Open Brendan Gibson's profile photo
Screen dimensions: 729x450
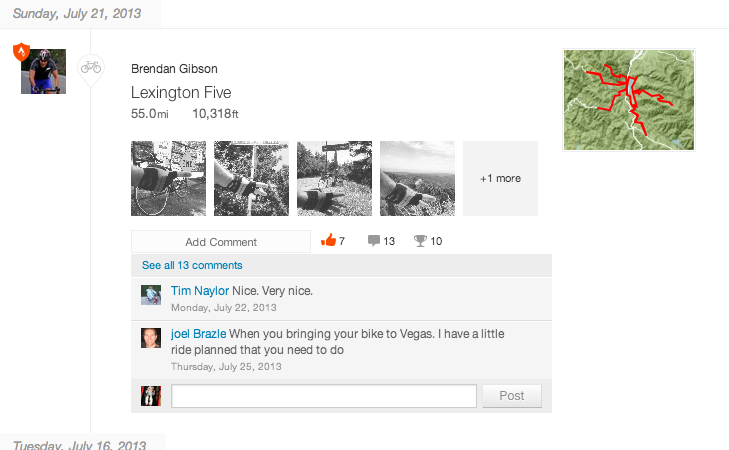pos(45,72)
